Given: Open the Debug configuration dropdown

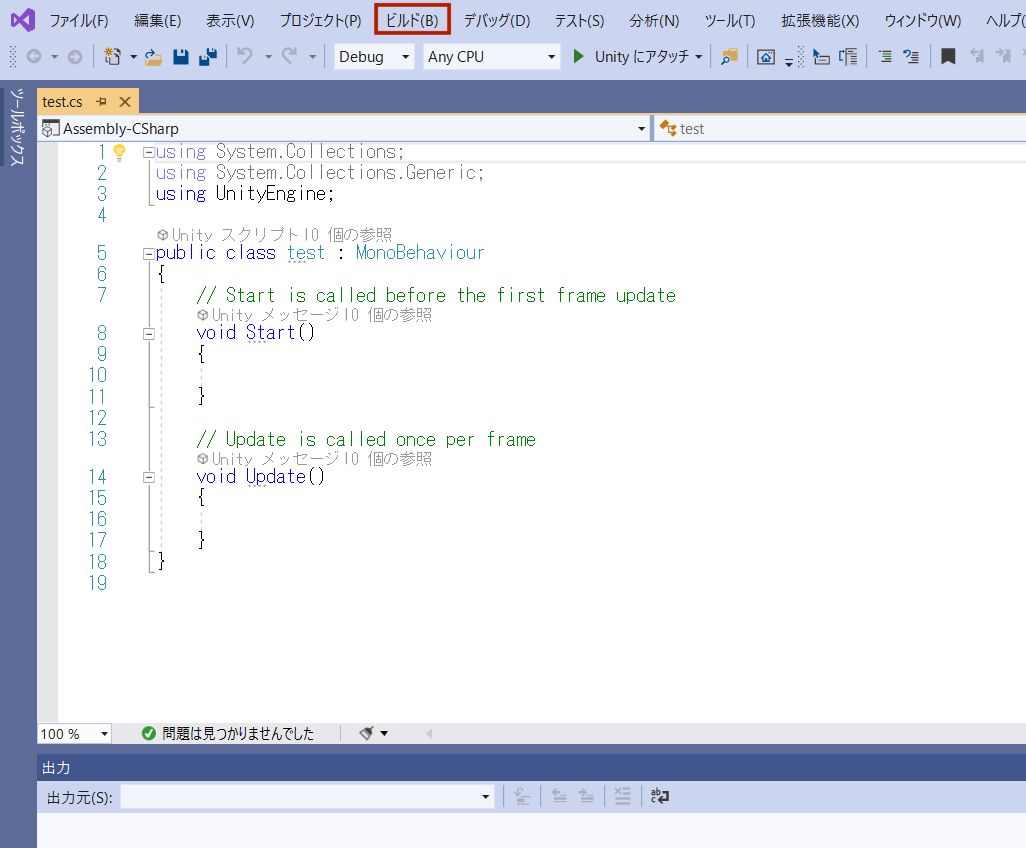Looking at the screenshot, I should [x=374, y=57].
